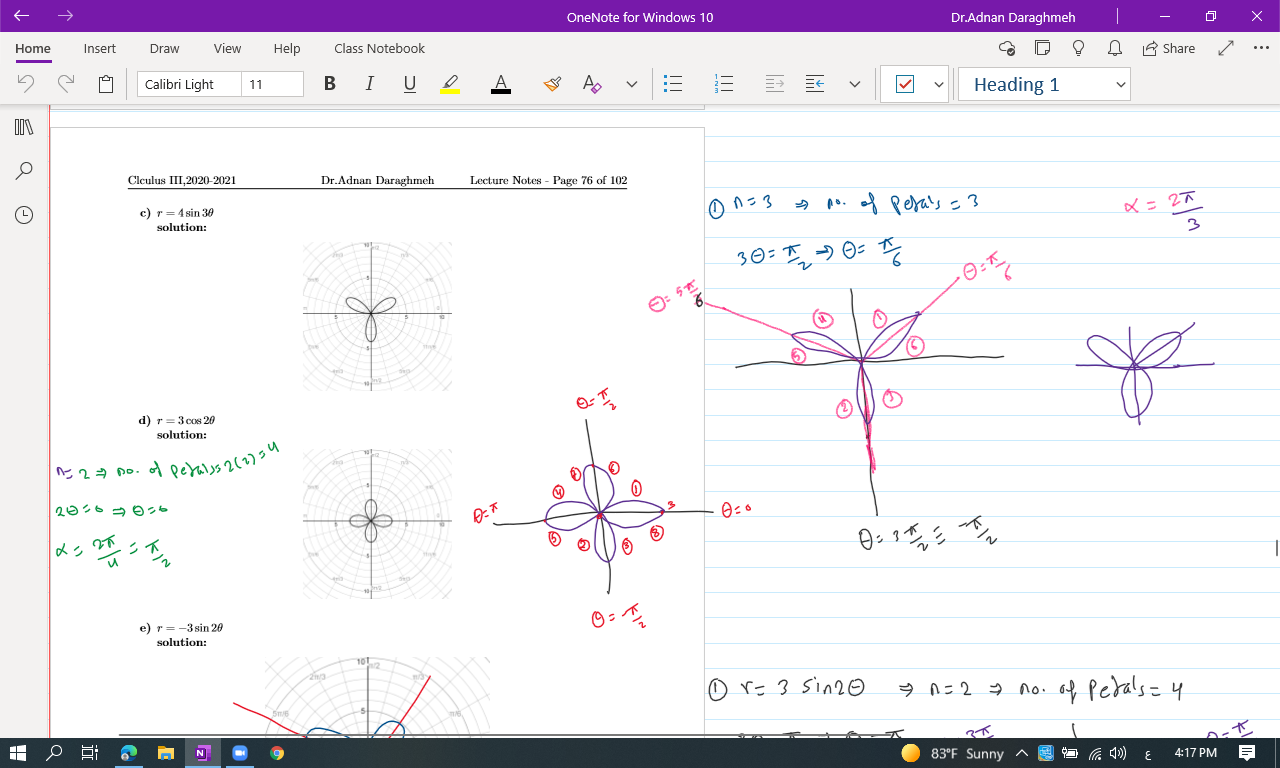Toggle Italic formatting
This screenshot has height=768, width=1280.
369,84
